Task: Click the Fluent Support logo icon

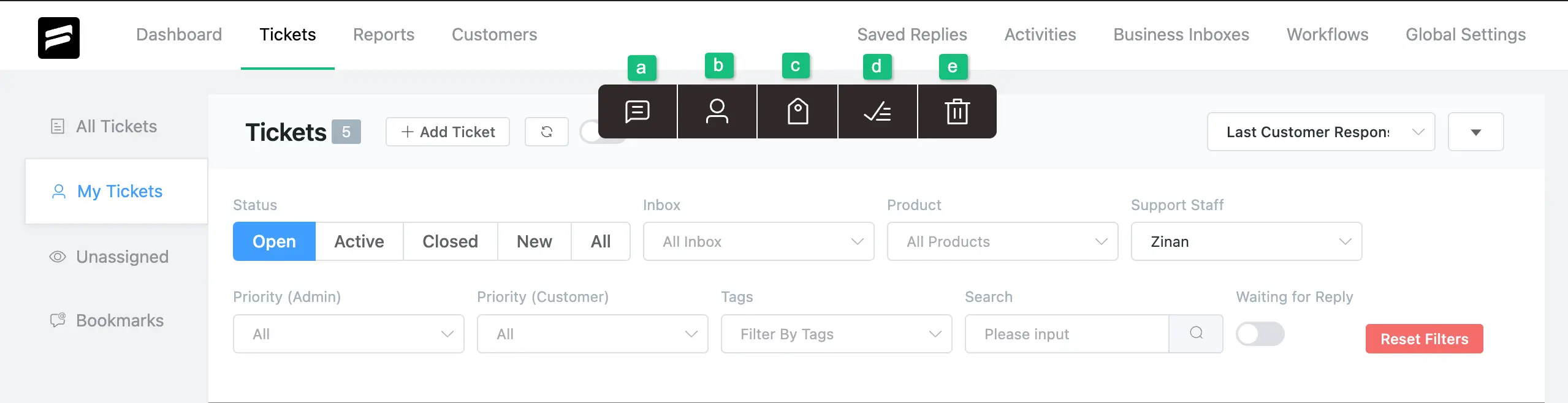Action: coord(59,37)
